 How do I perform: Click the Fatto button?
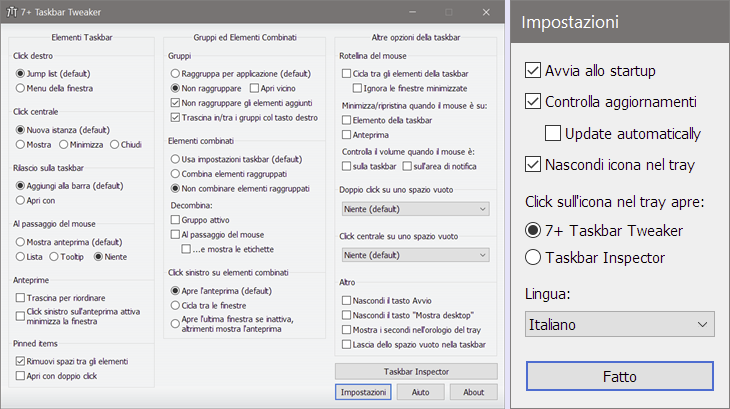pyautogui.click(x=620, y=376)
